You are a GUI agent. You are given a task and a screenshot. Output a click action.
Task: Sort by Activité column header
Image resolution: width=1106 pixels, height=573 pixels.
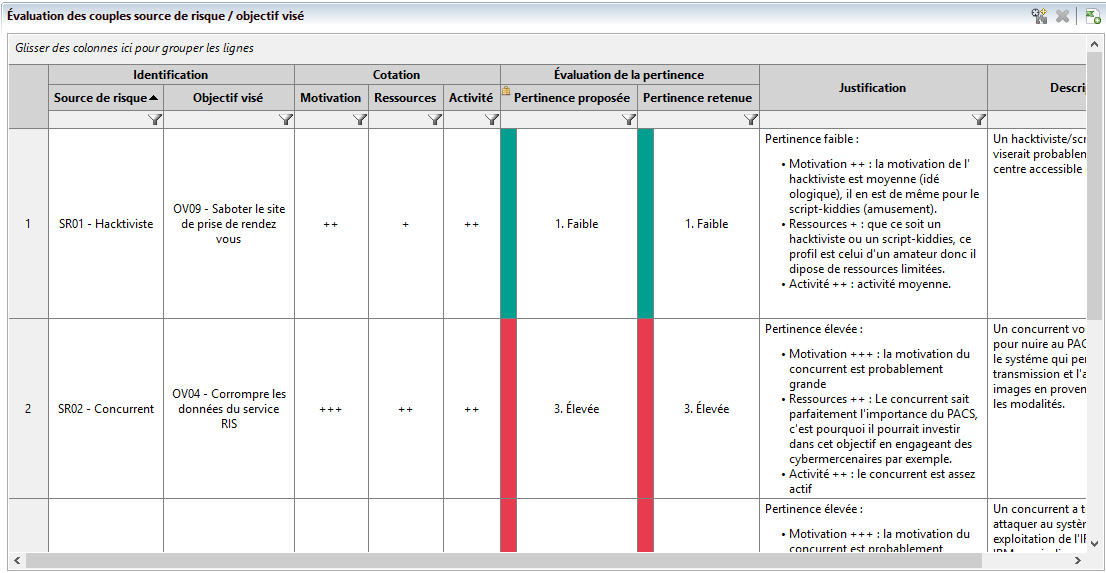pyautogui.click(x=471, y=98)
